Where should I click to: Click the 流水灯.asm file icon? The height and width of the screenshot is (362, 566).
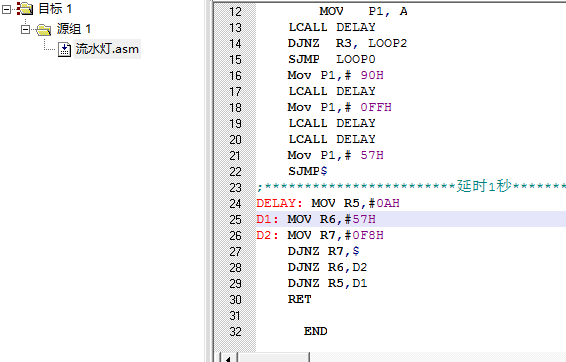click(64, 49)
